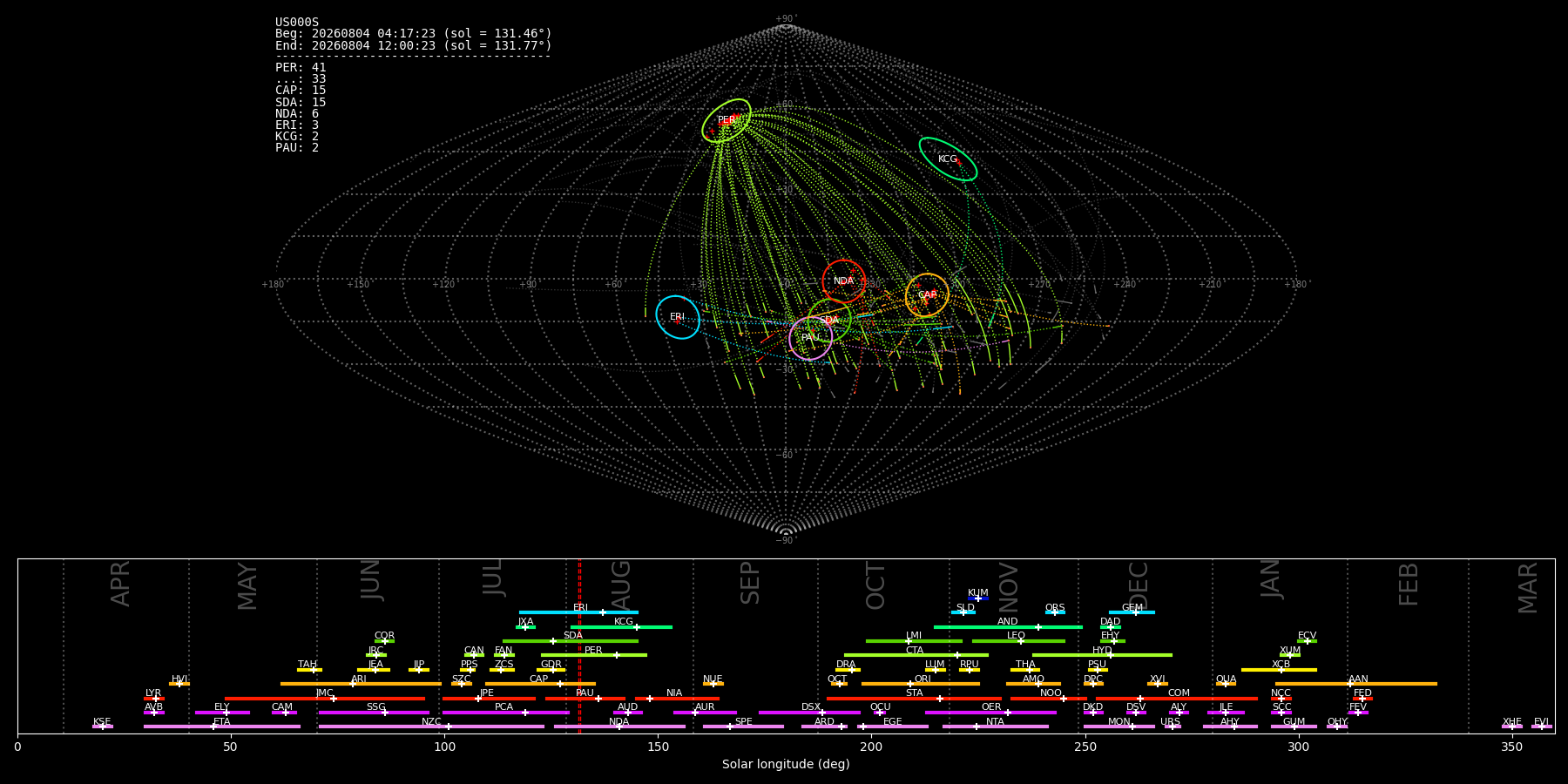This screenshot has height=784, width=1568.
Task: Select the AAN shower bar
Action: click(x=1356, y=684)
